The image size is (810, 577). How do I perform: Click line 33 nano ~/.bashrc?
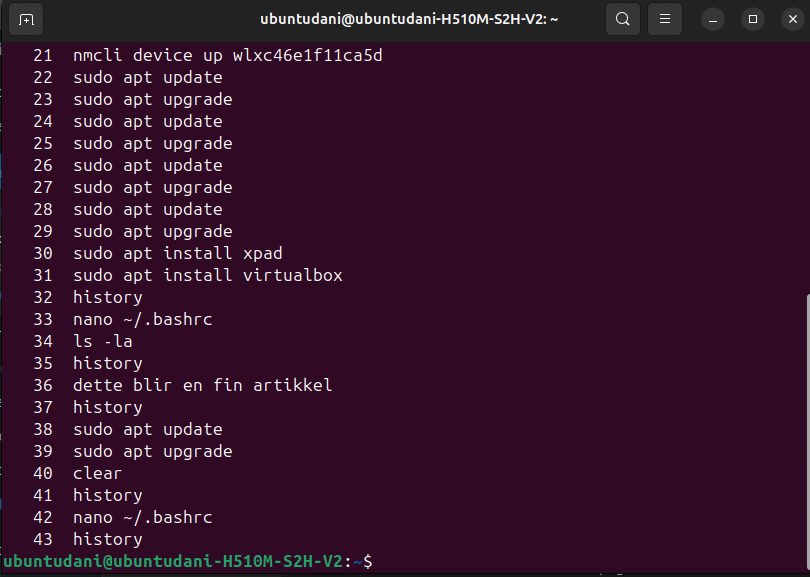tap(122, 319)
